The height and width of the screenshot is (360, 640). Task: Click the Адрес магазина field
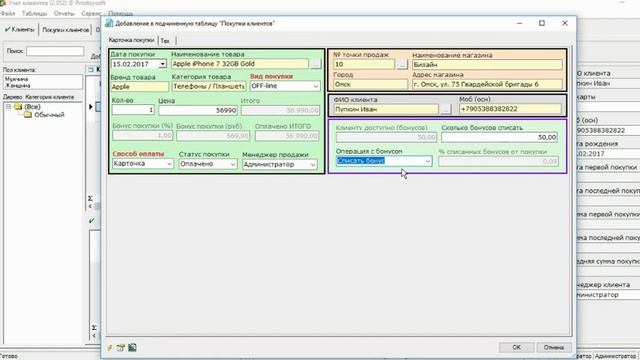(487, 84)
